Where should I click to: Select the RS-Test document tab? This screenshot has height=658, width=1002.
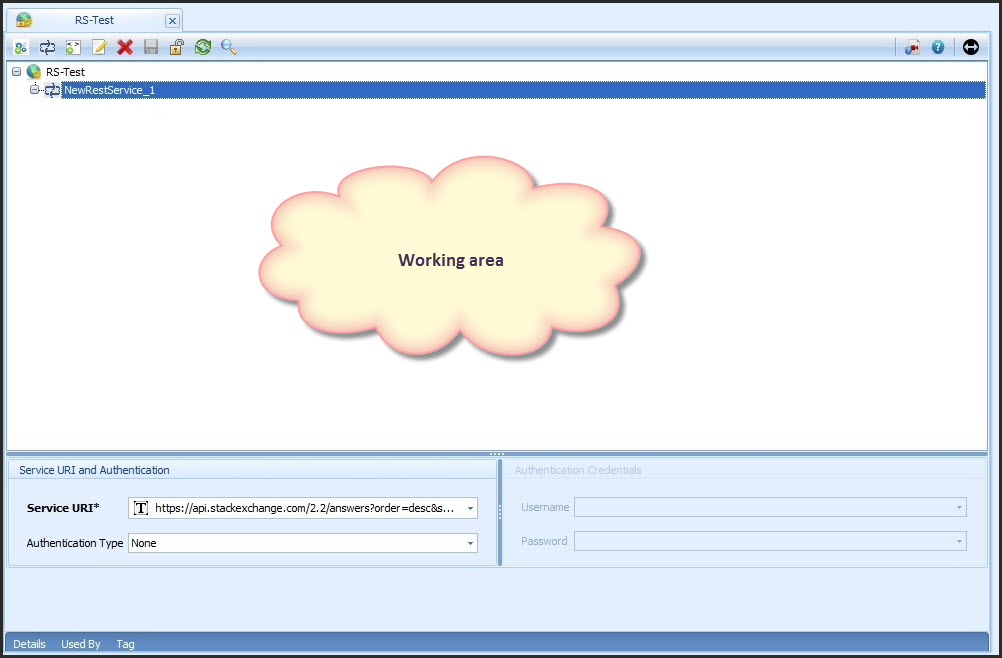(94, 20)
